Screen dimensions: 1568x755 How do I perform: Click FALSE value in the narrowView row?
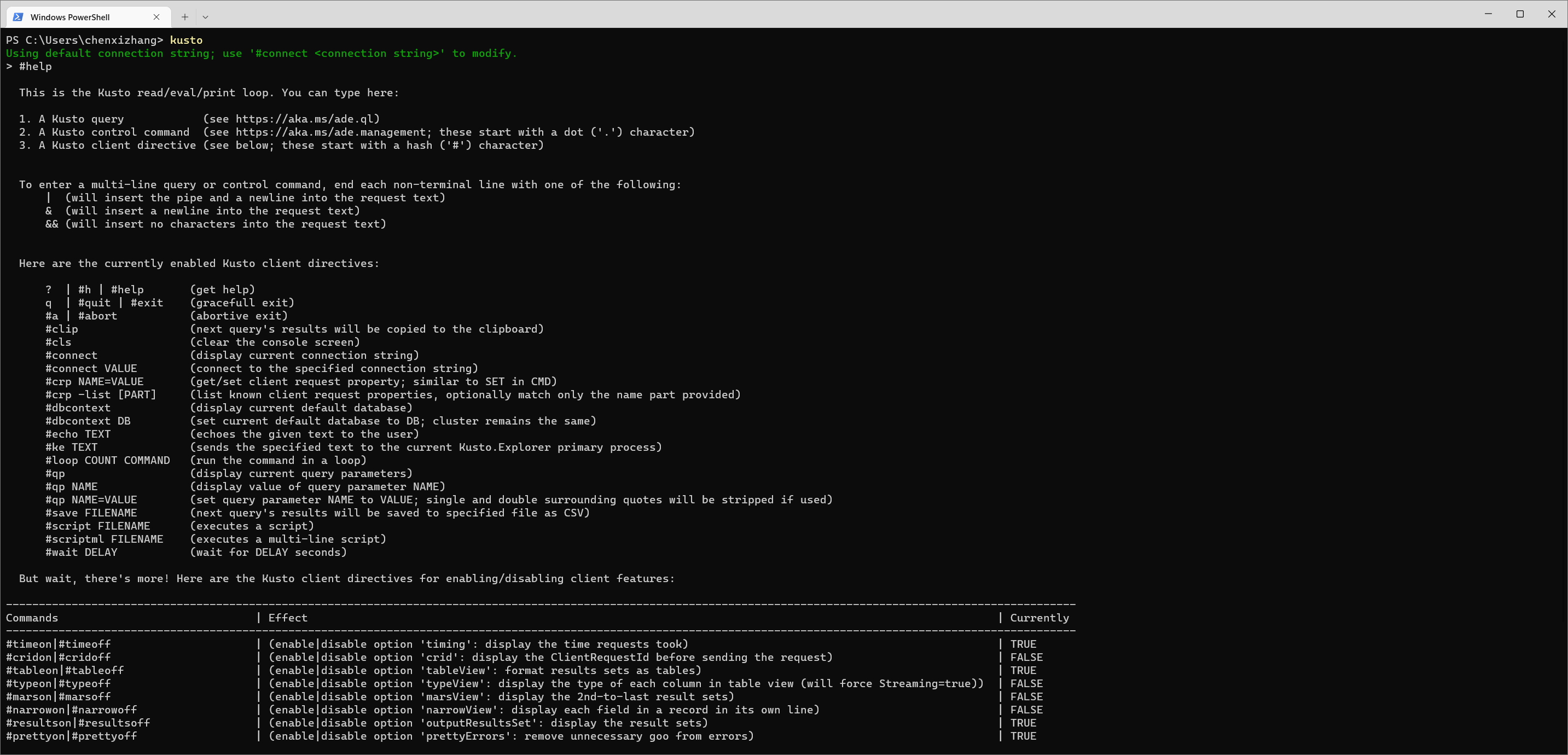coord(1026,710)
